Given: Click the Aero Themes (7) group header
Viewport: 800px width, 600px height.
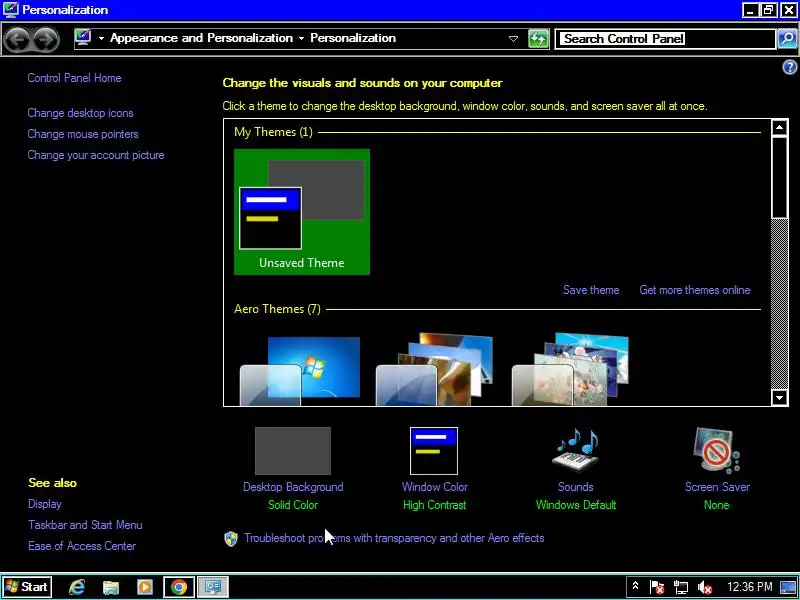Looking at the screenshot, I should (278, 309).
